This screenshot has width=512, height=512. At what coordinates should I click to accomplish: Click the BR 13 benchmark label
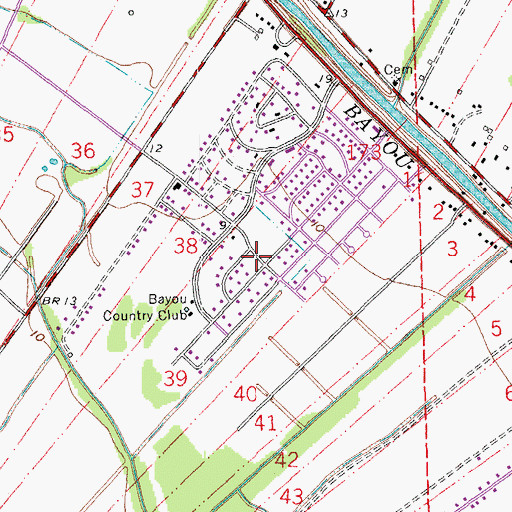click(60, 301)
